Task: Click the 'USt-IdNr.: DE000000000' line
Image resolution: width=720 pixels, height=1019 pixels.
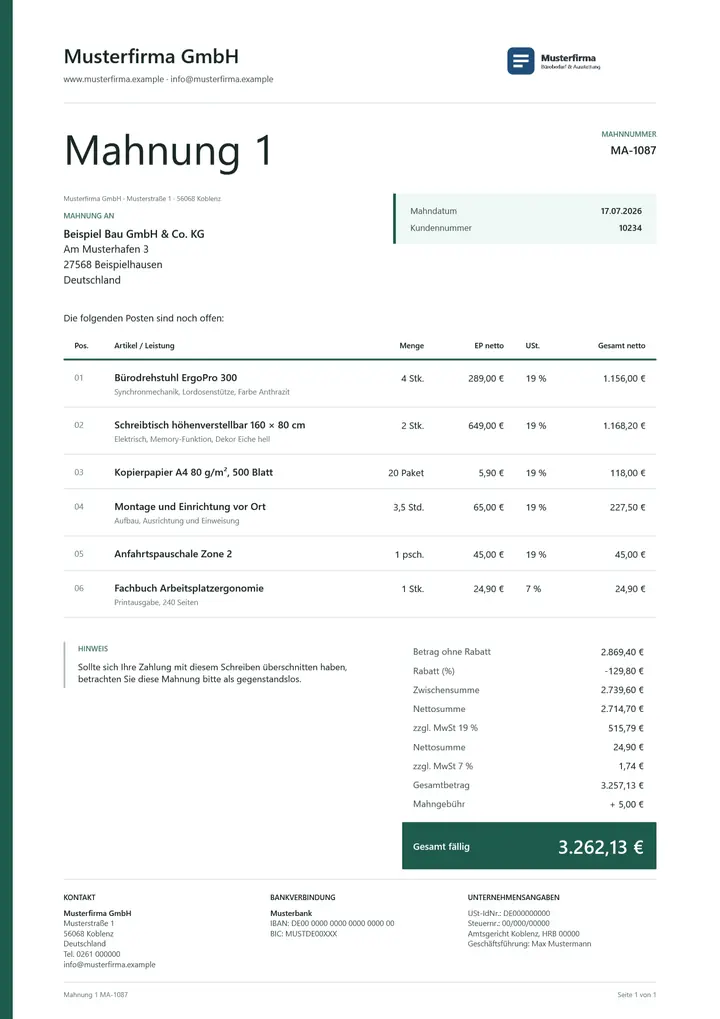Action: tap(509, 913)
